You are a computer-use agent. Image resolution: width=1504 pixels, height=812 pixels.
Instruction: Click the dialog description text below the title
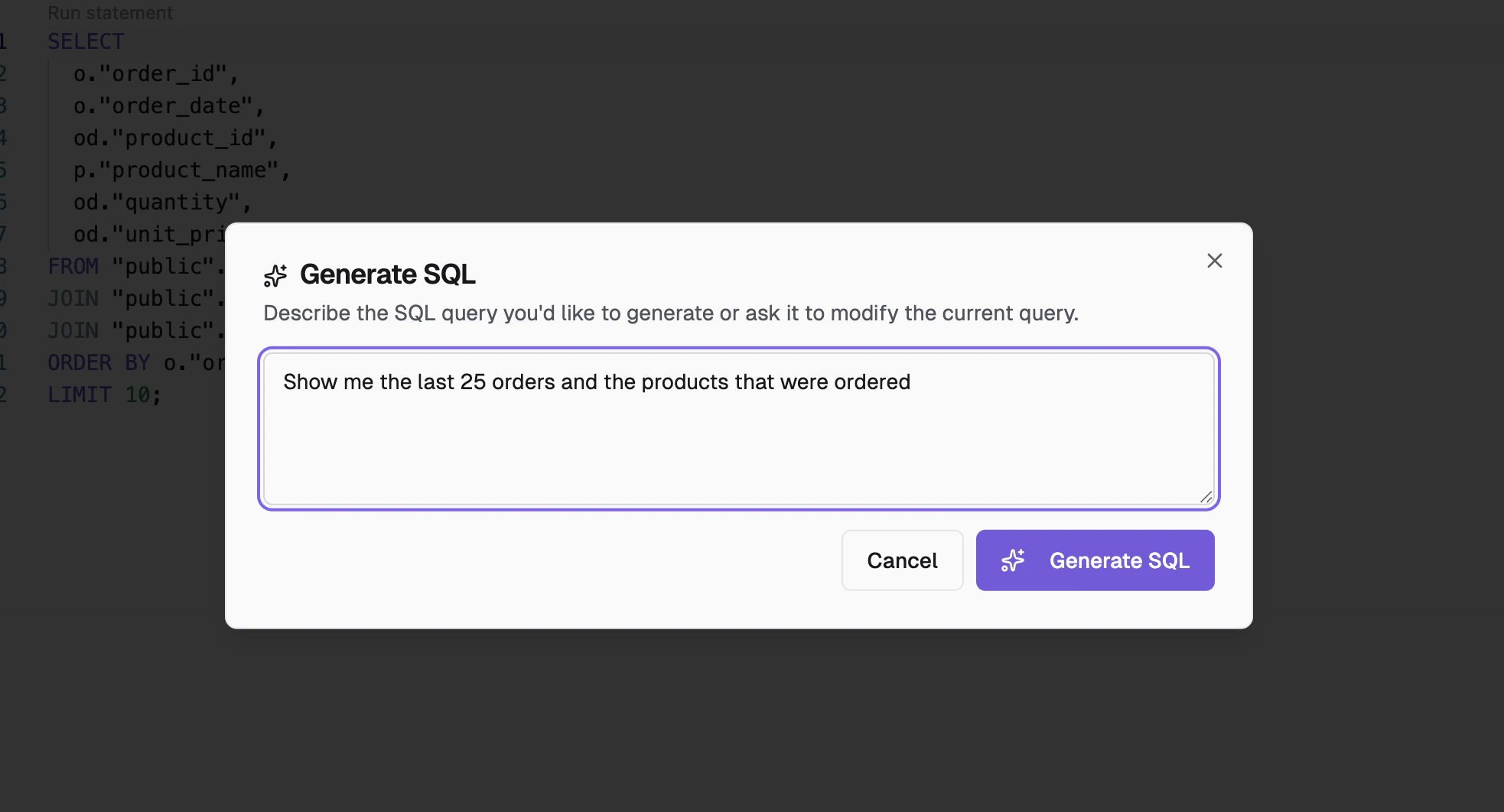coord(670,313)
